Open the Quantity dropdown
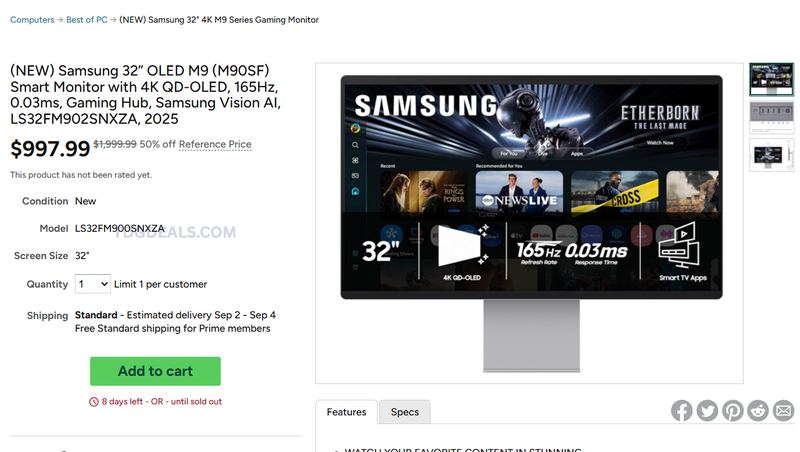The image size is (800, 452). pyautogui.click(x=92, y=284)
